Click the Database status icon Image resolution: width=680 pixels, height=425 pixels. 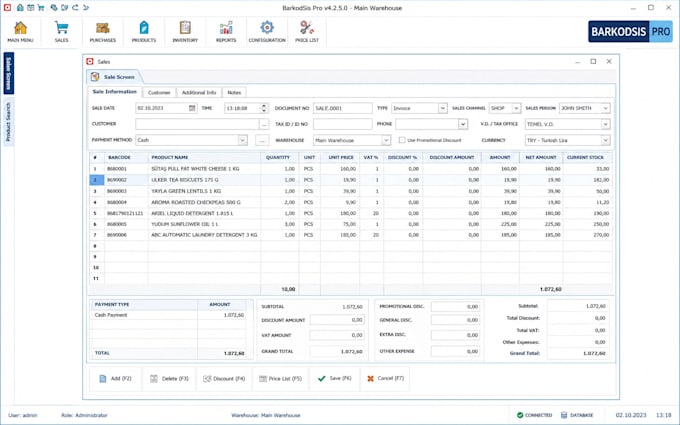click(x=564, y=415)
